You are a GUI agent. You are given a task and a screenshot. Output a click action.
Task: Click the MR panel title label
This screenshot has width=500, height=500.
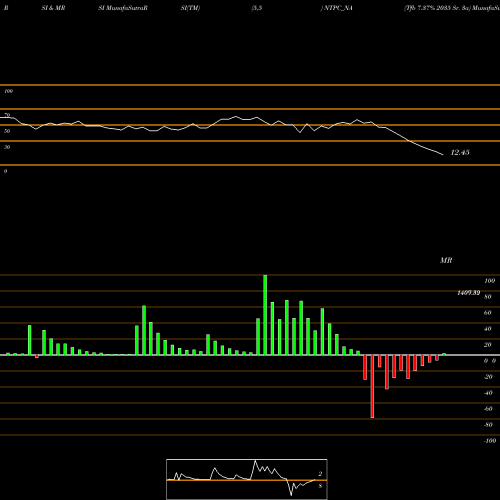446,260
